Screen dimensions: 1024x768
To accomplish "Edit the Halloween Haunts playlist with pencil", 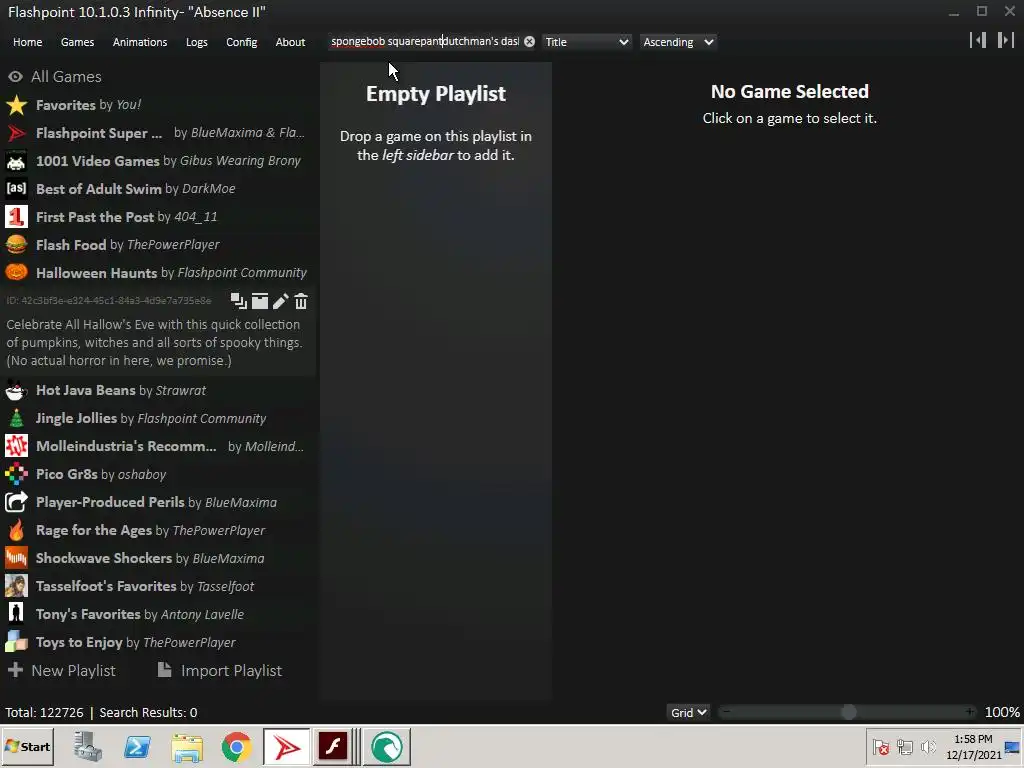I will coord(280,301).
